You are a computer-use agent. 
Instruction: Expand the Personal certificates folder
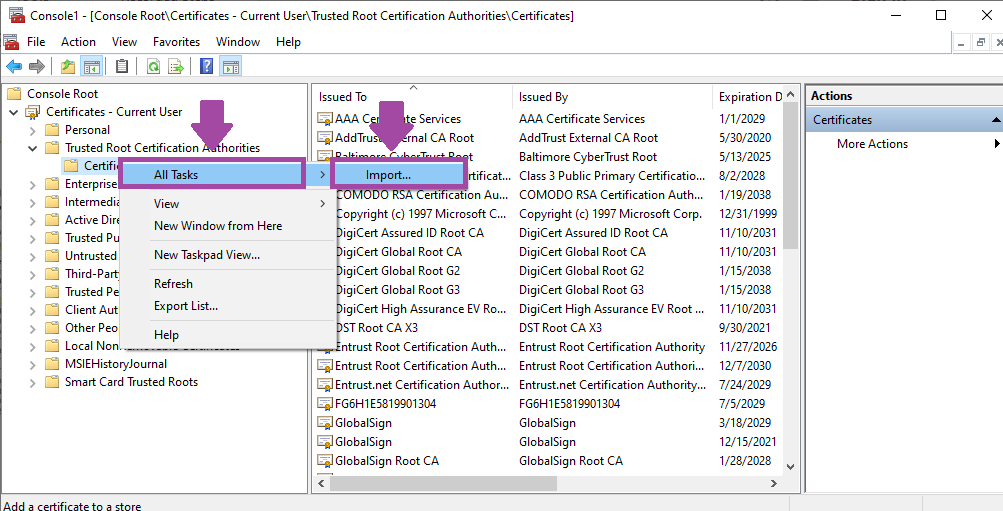click(33, 130)
